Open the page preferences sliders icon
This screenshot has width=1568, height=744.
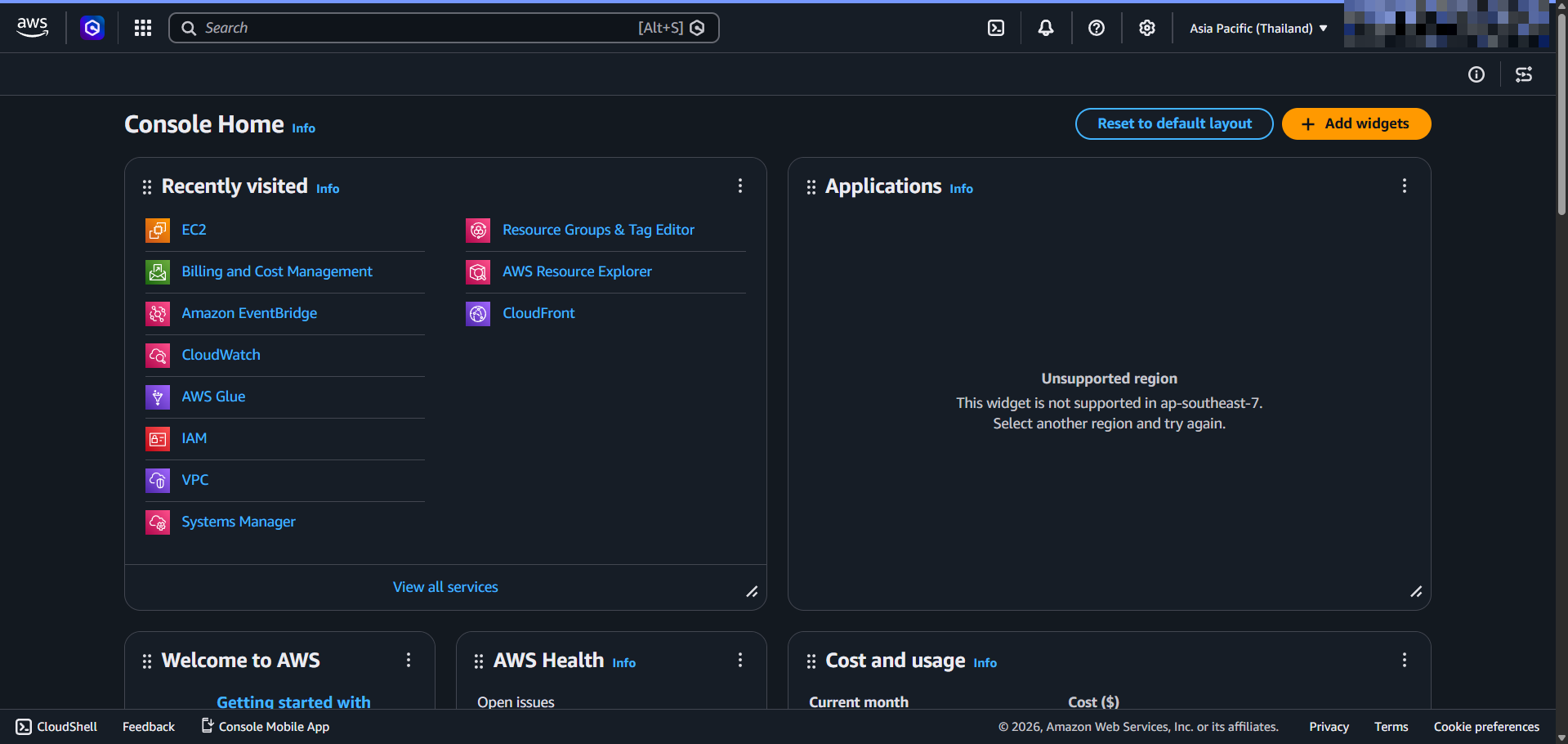click(x=1524, y=74)
